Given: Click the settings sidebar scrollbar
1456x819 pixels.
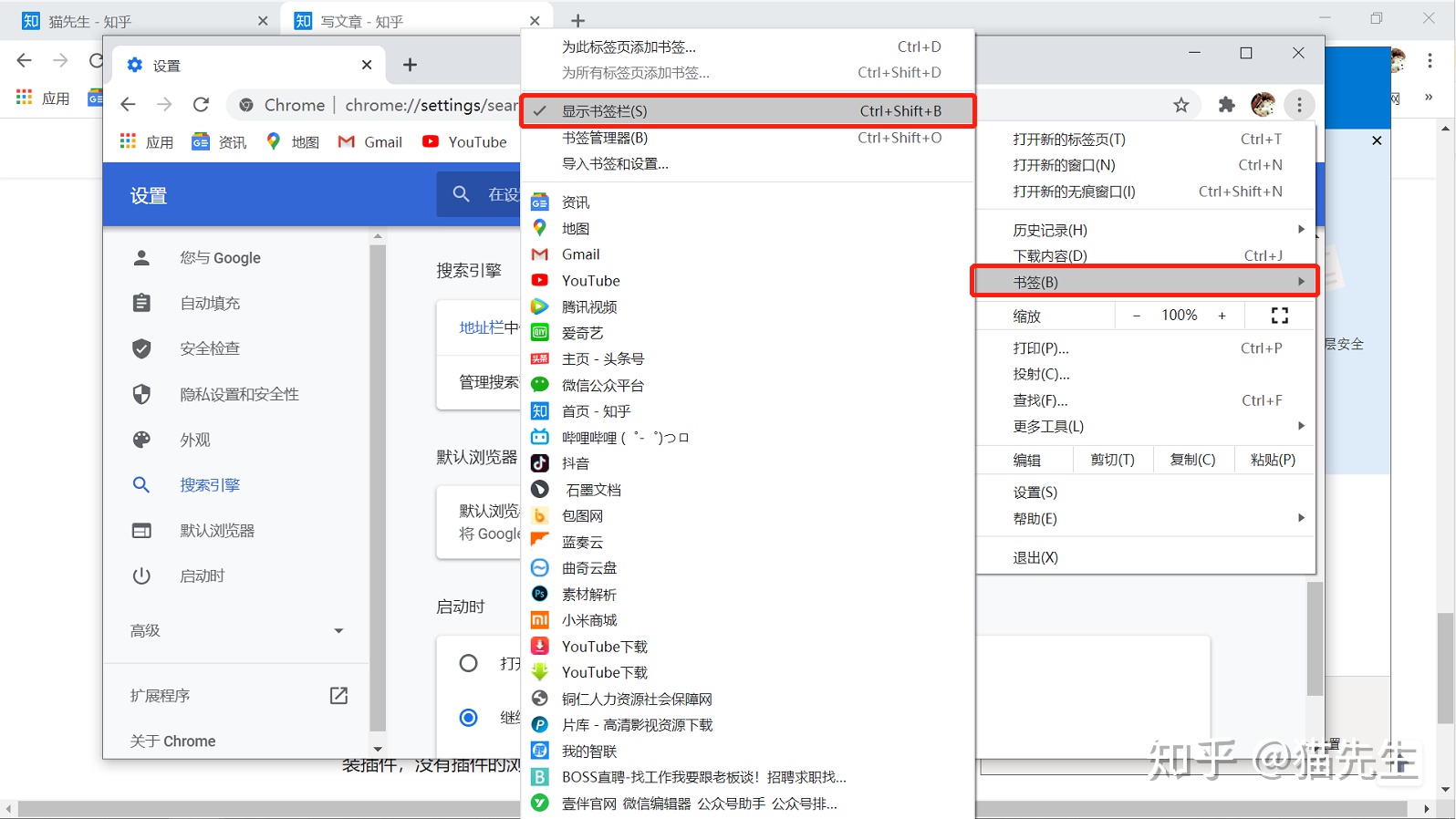Looking at the screenshot, I should pos(378,488).
